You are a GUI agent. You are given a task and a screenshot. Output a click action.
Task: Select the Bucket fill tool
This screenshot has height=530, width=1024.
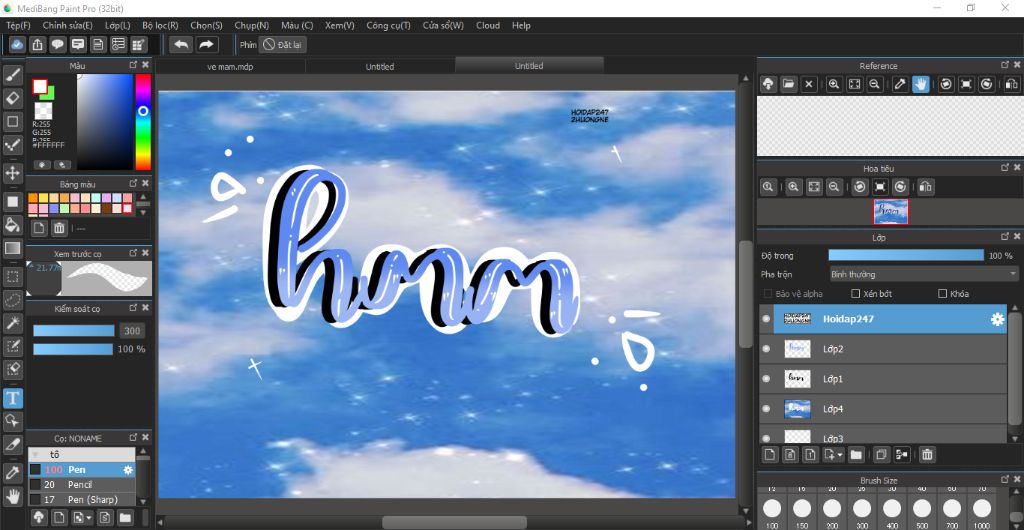pyautogui.click(x=12, y=225)
